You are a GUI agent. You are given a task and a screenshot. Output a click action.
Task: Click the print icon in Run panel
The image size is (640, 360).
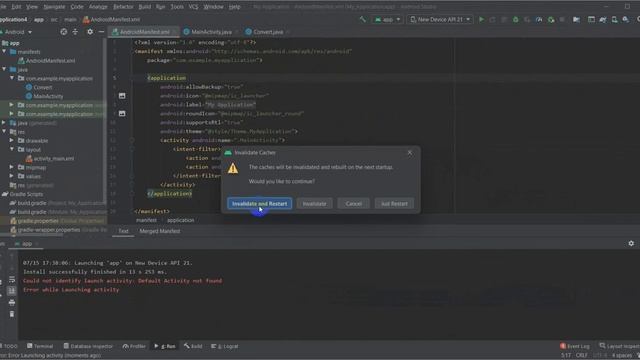pos(12,302)
